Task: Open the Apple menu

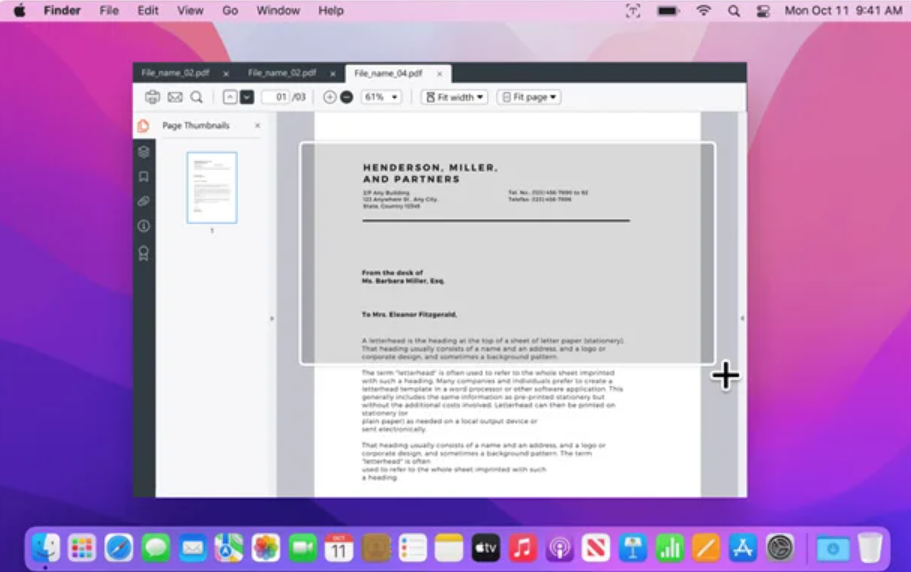Action: [x=19, y=10]
